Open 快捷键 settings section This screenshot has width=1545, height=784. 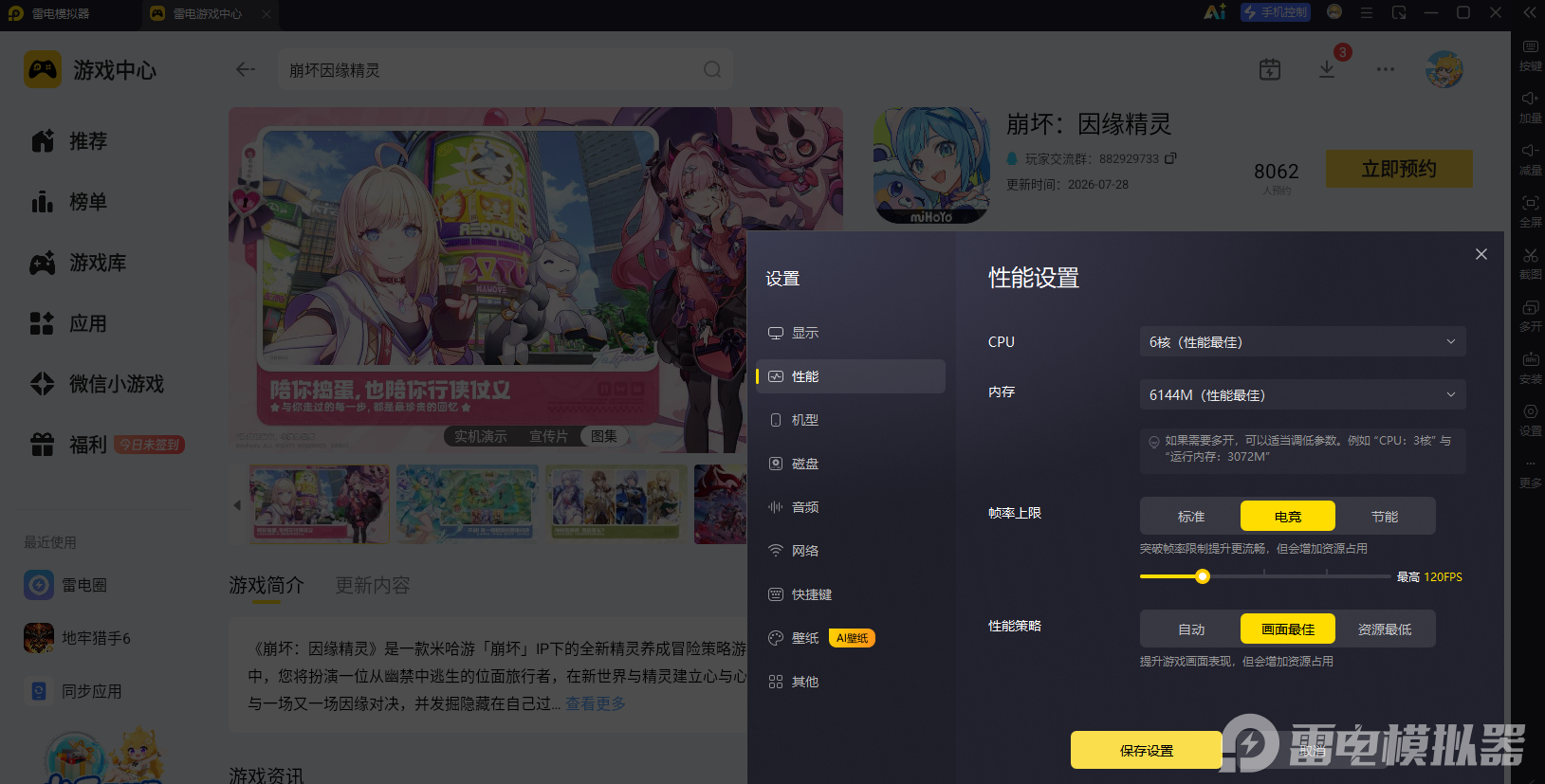pyautogui.click(x=851, y=594)
